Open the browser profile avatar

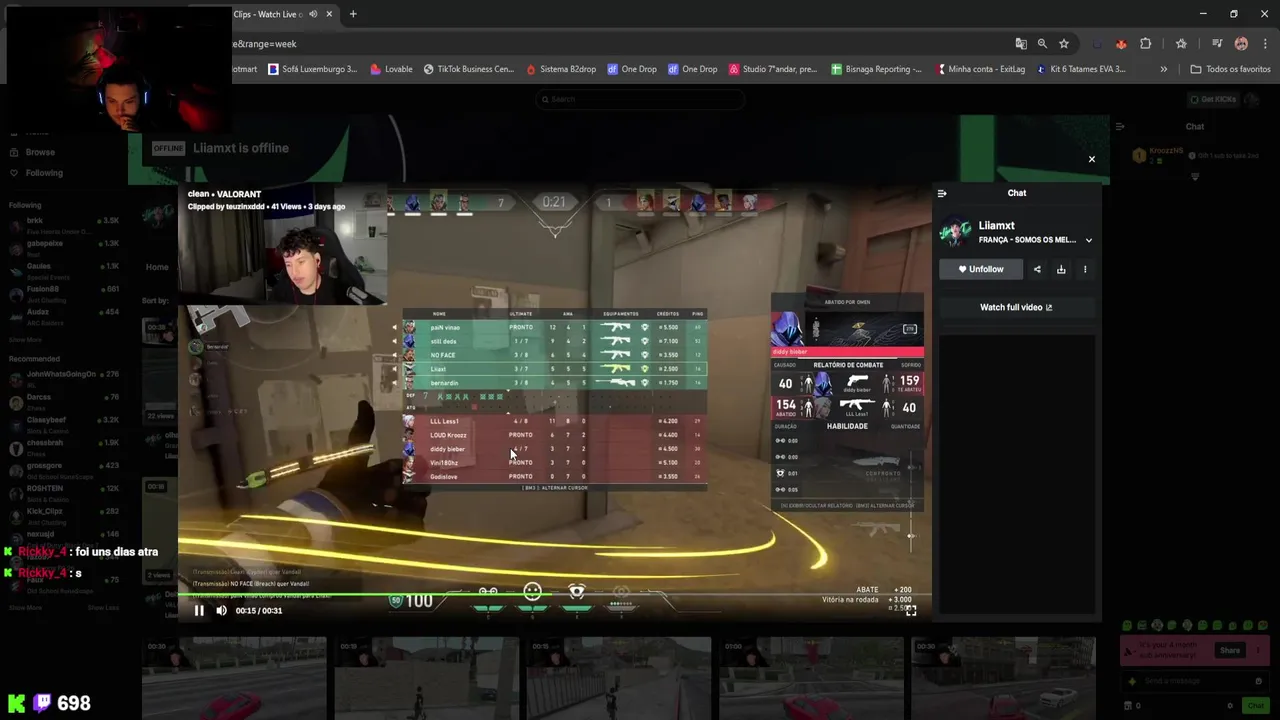tap(1241, 44)
